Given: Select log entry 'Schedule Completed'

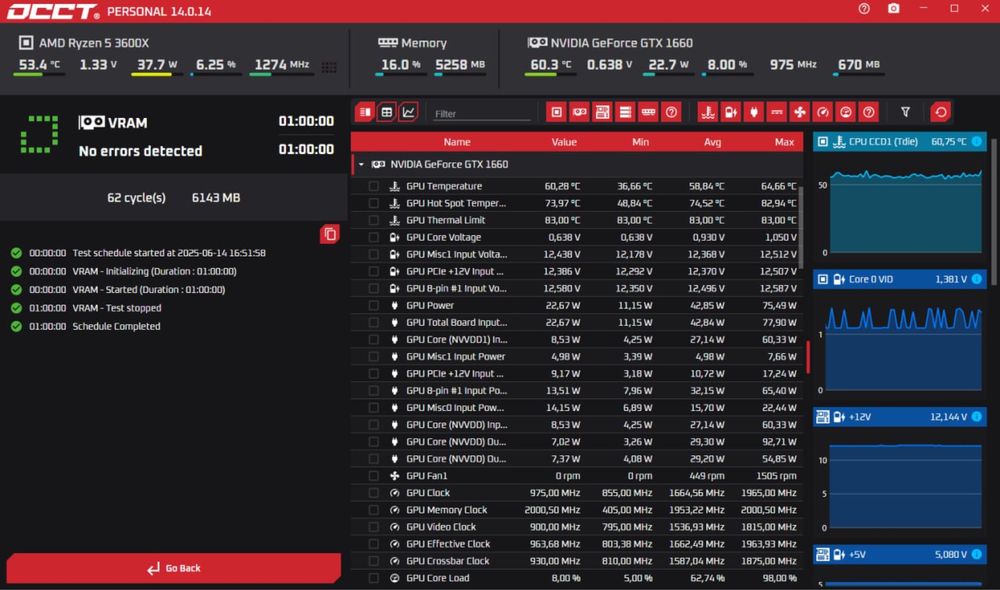Looking at the screenshot, I should pos(116,327).
